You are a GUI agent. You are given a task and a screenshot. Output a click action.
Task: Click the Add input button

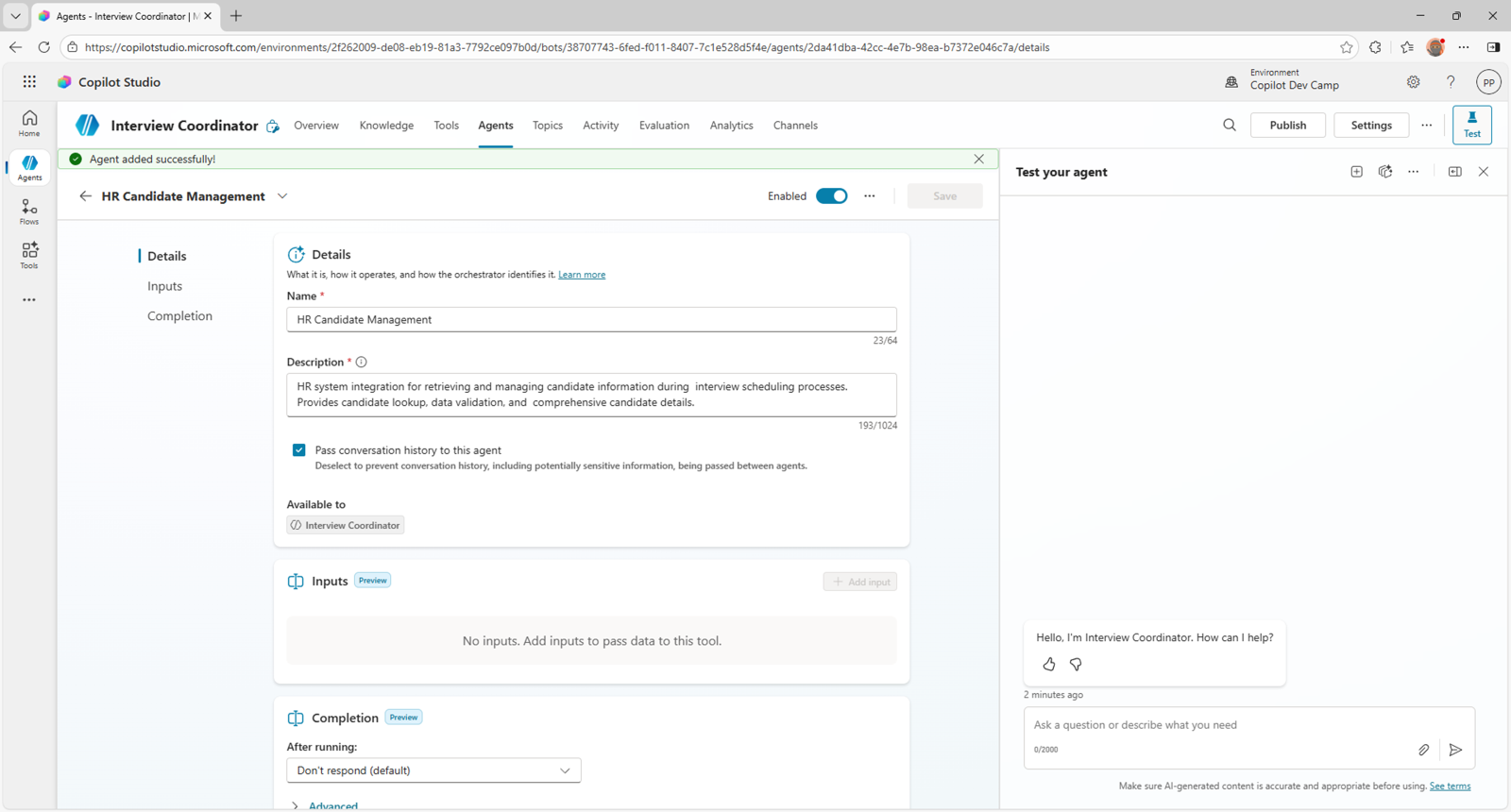(860, 582)
